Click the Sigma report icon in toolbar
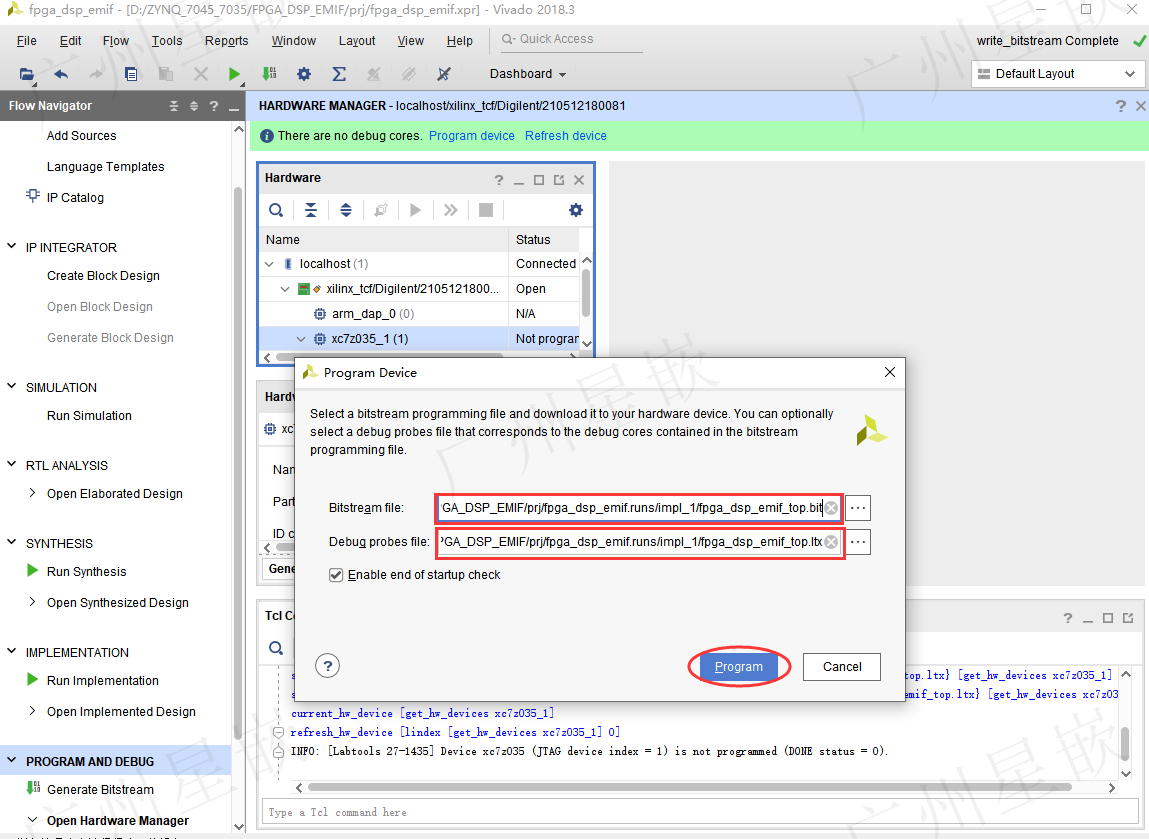The image size is (1149, 839). 339,74
